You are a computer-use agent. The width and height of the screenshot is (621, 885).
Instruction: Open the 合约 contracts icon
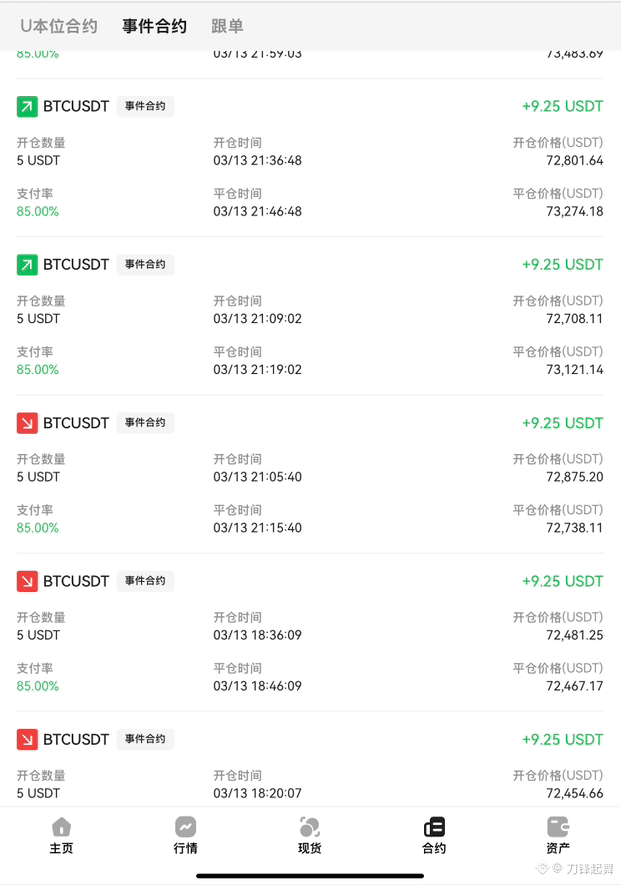(x=434, y=835)
